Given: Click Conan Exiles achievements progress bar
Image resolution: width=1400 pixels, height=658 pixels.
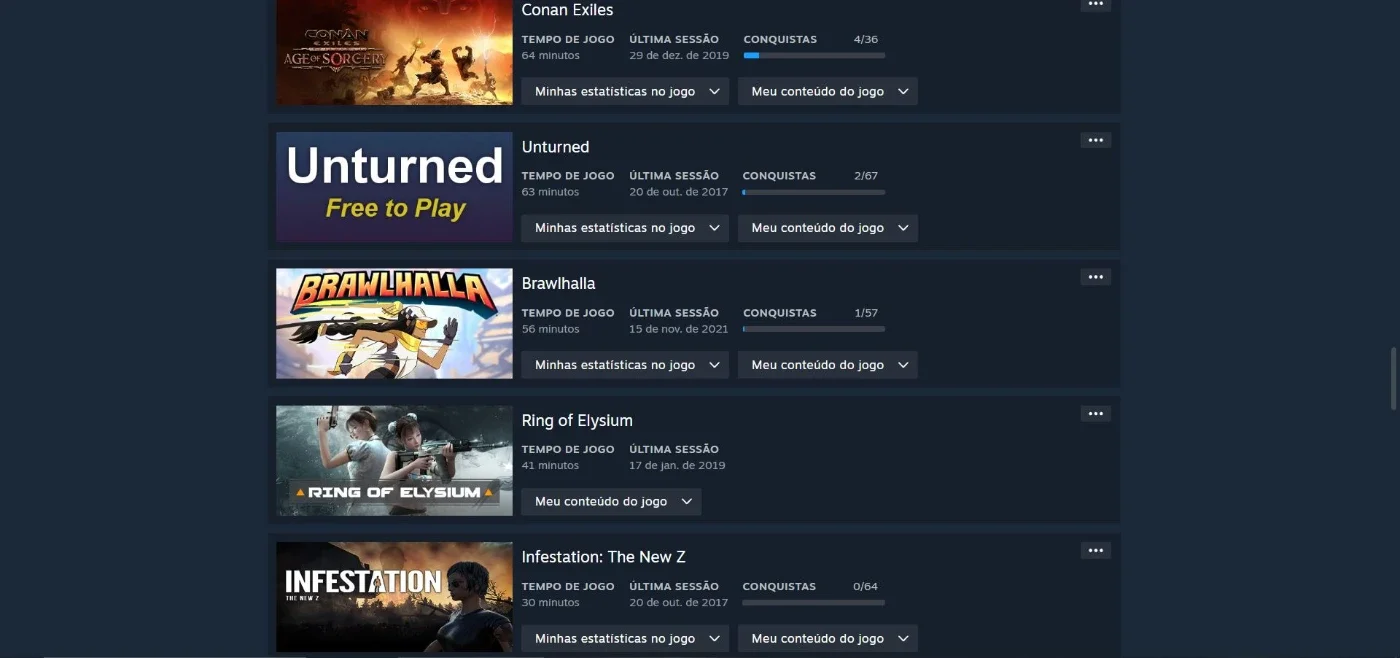Looking at the screenshot, I should click(814, 55).
